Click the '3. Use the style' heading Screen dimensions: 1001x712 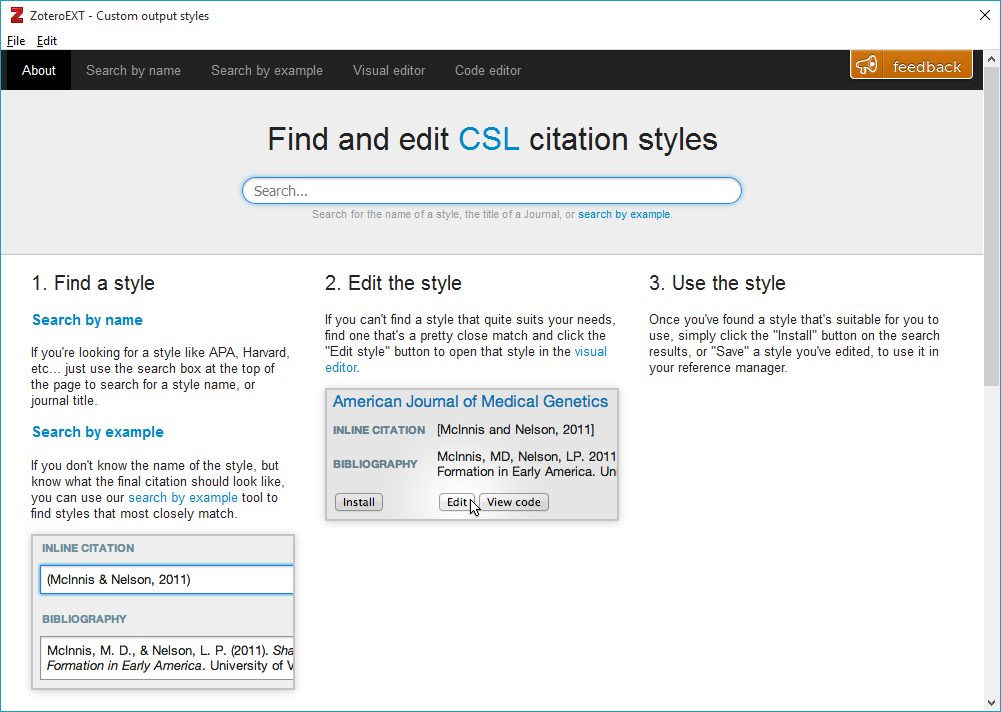718,283
